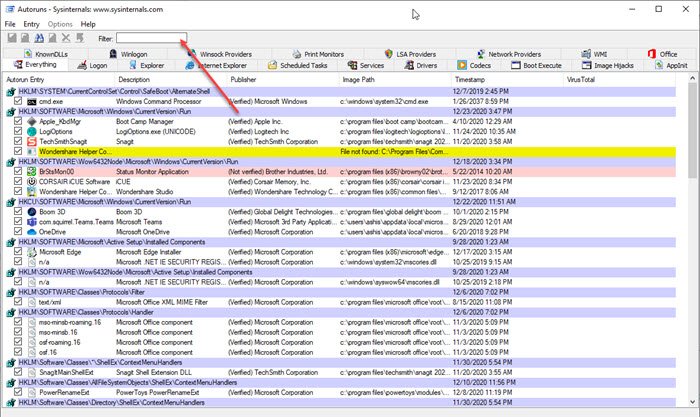Click the TechSmithSnagit red icon
Screen dimensions: 700x417
tap(31, 142)
